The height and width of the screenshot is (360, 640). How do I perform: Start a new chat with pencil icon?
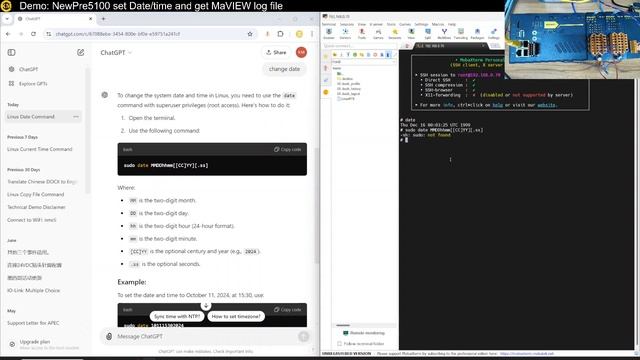coord(80,52)
